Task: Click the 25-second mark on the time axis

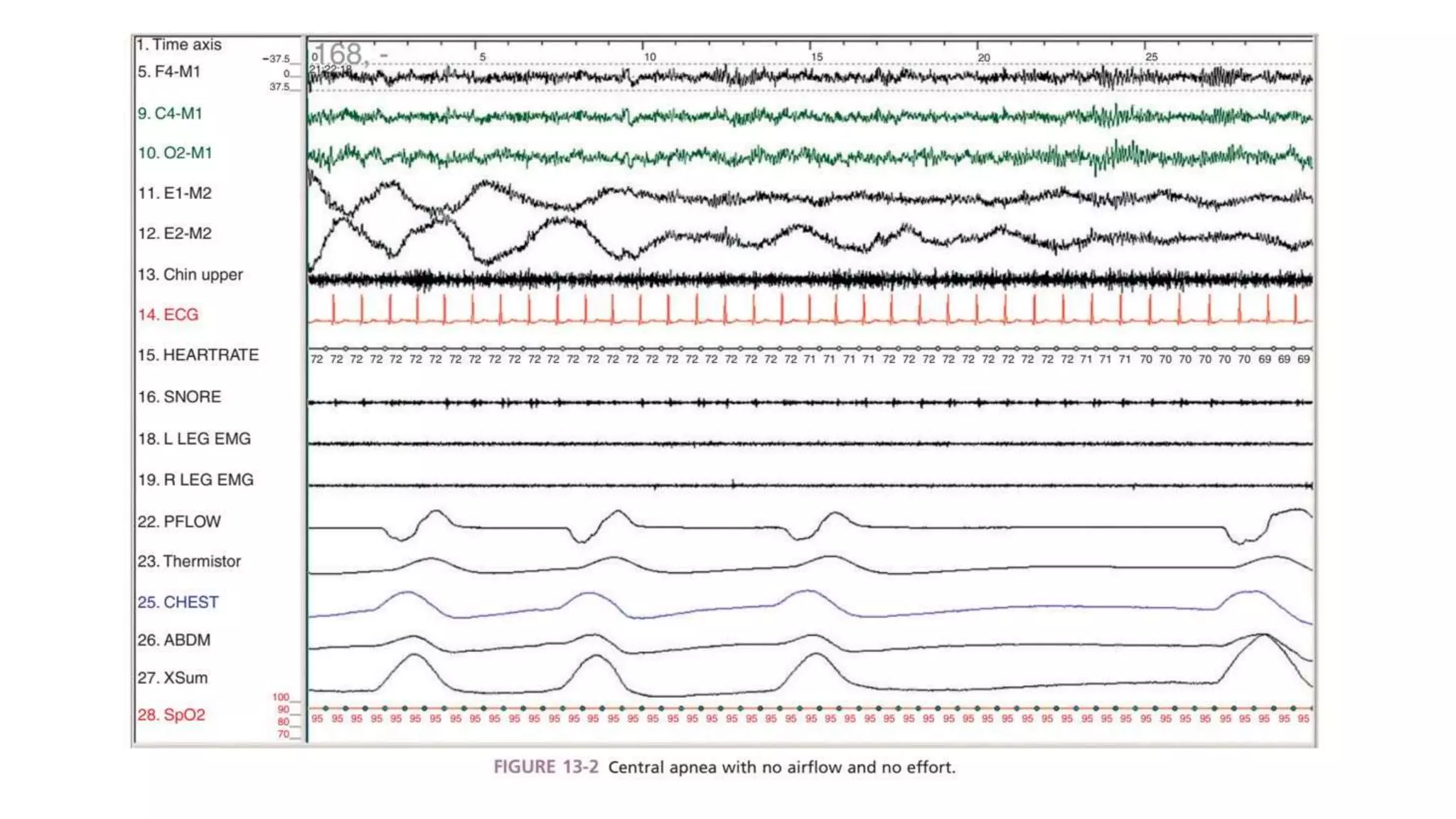Action: pyautogui.click(x=1151, y=57)
